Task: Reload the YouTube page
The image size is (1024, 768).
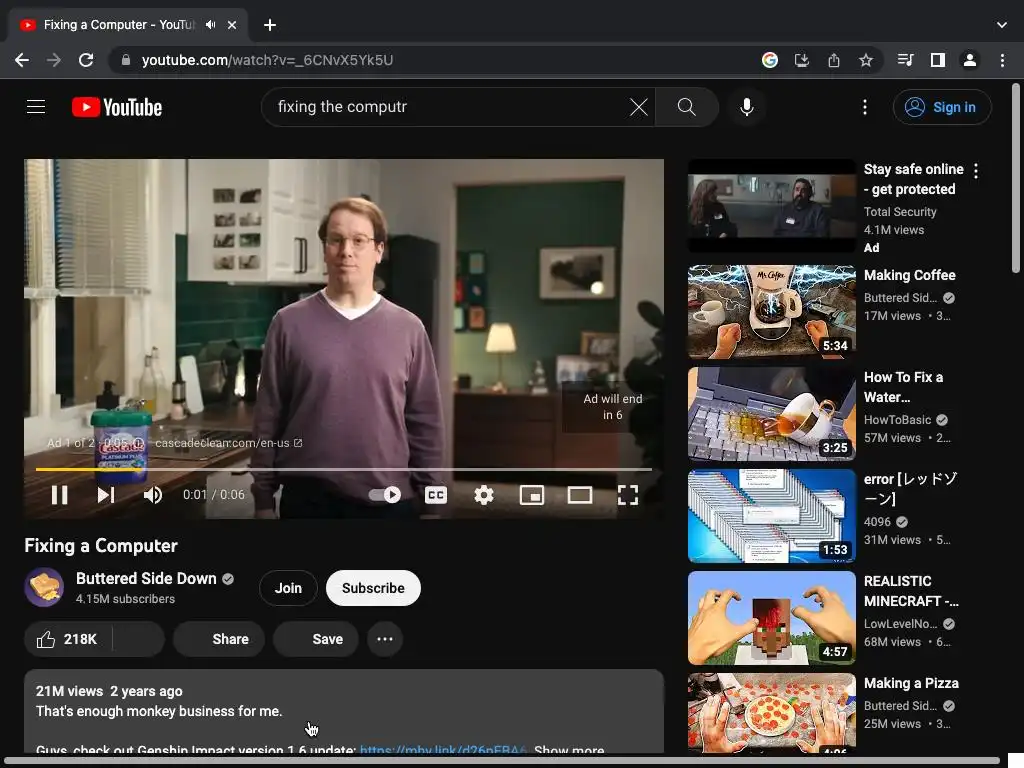Action: tap(86, 60)
